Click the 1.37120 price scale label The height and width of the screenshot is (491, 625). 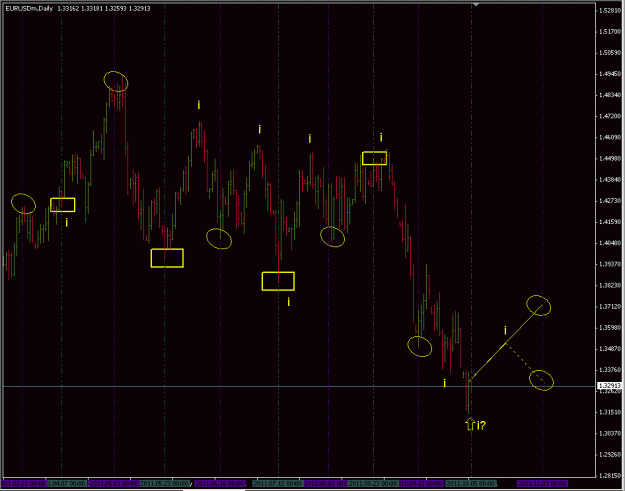610,306
